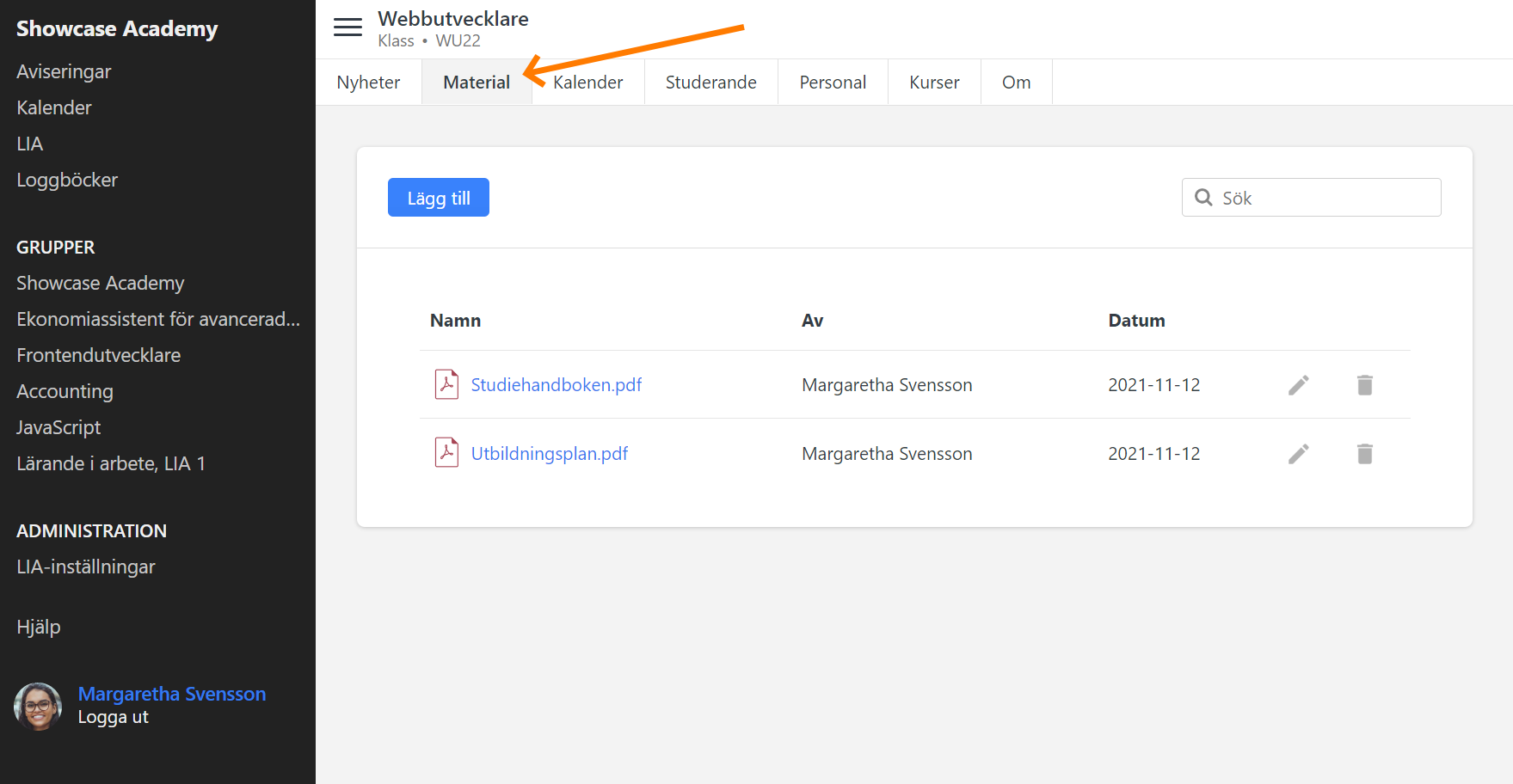Edit Studiehandboken.pdf with pencil icon

(1298, 385)
